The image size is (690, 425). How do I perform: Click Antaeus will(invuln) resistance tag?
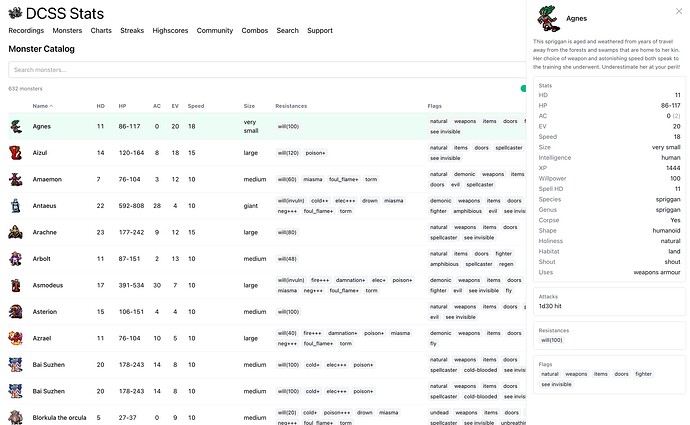click(x=290, y=201)
